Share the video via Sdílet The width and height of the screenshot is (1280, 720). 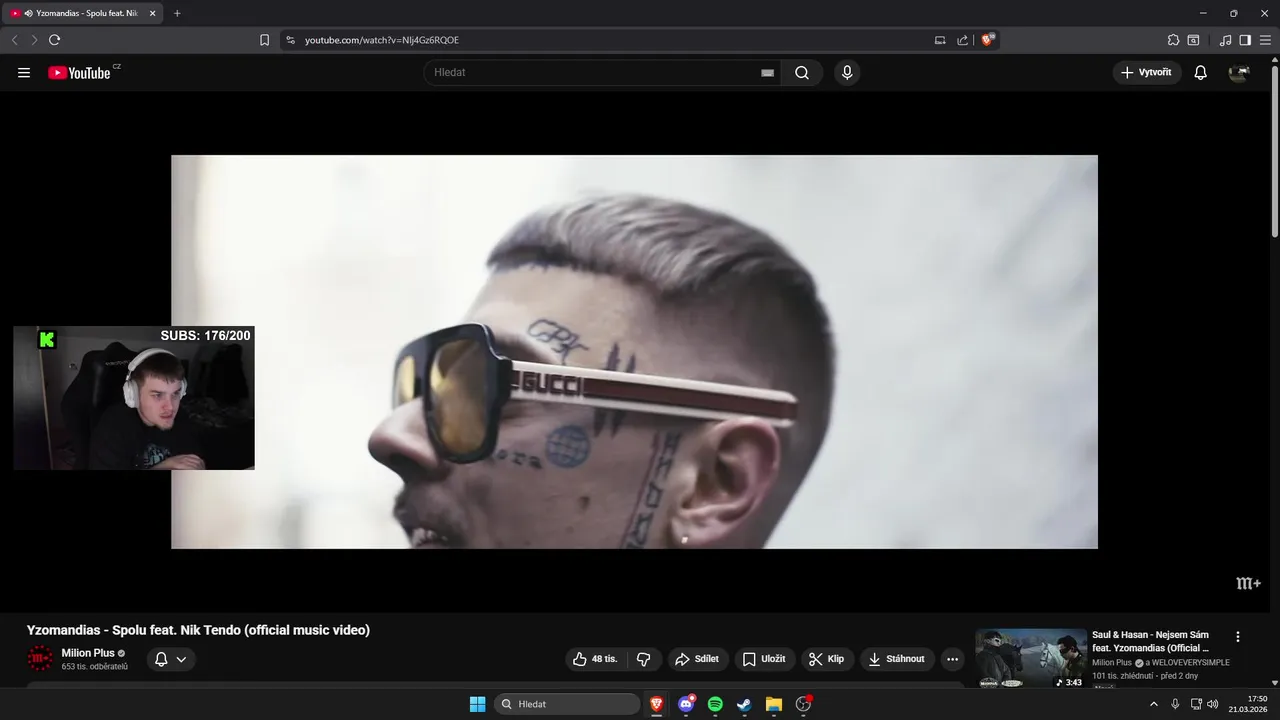698,659
